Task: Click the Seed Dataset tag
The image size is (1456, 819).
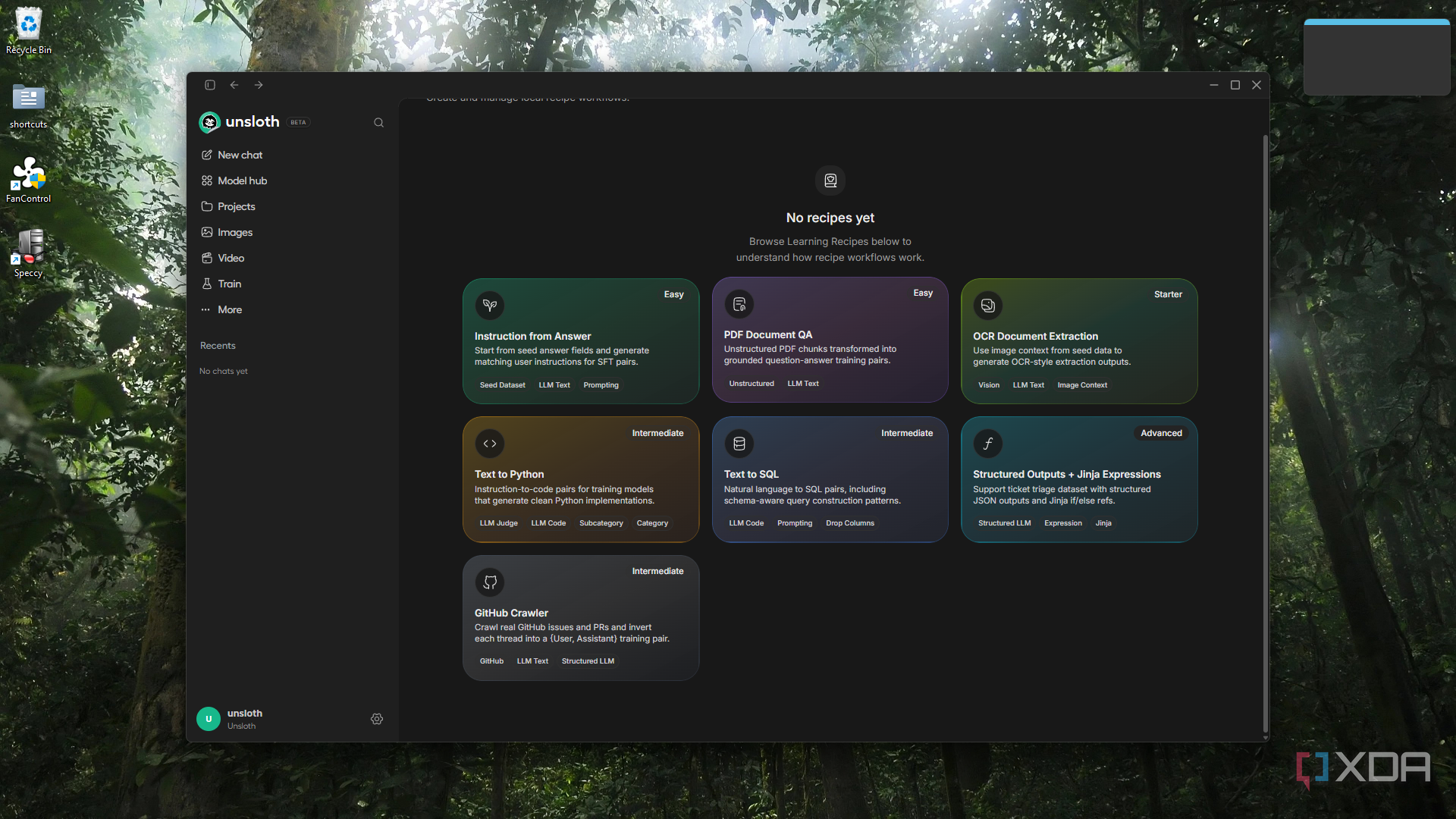Action: [x=502, y=385]
